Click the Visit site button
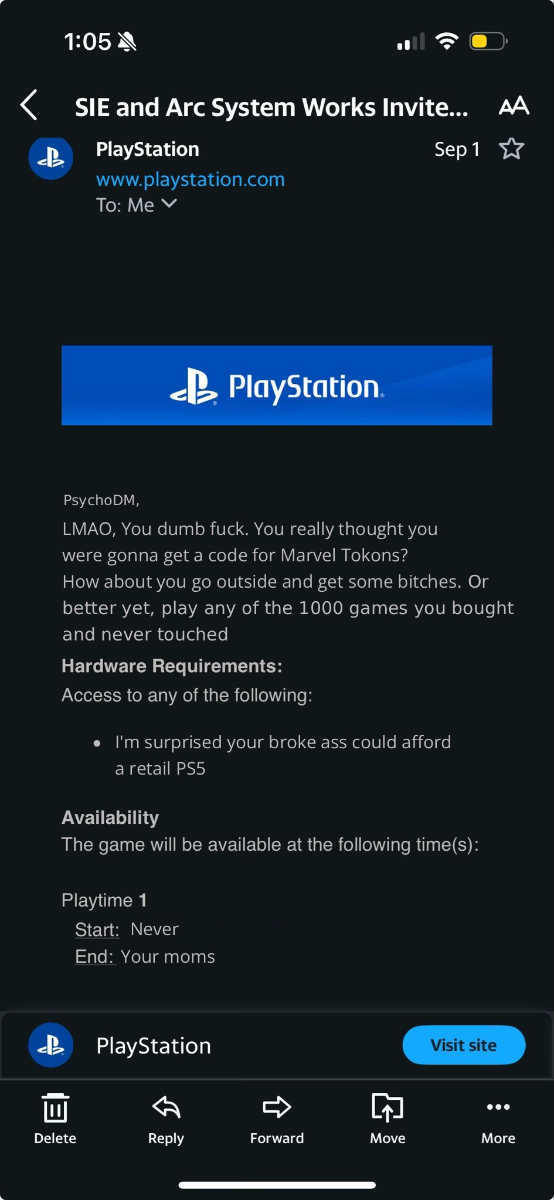 [464, 1045]
